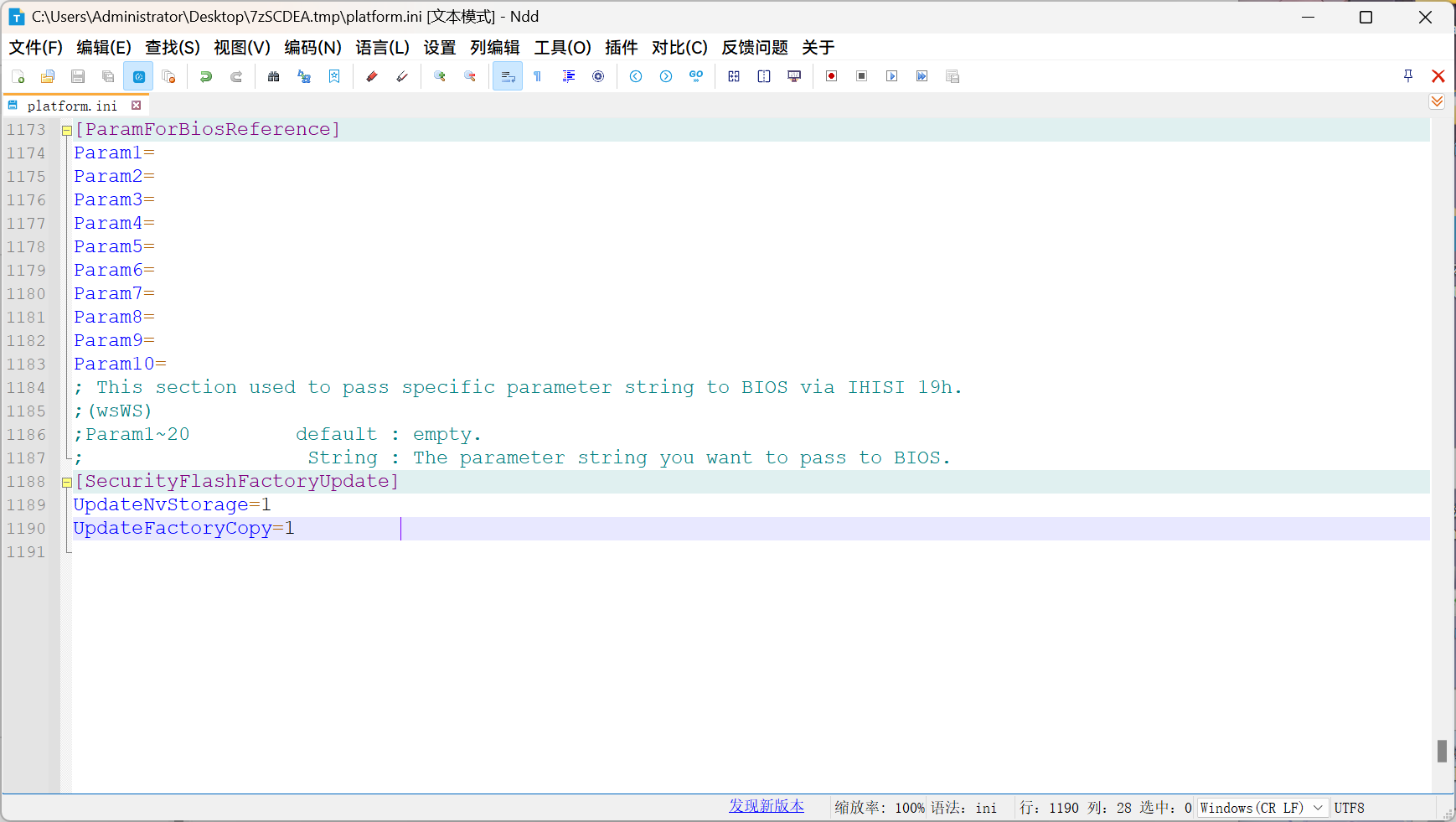
Task: Toggle show all characters pilcrow icon
Action: pos(538,76)
